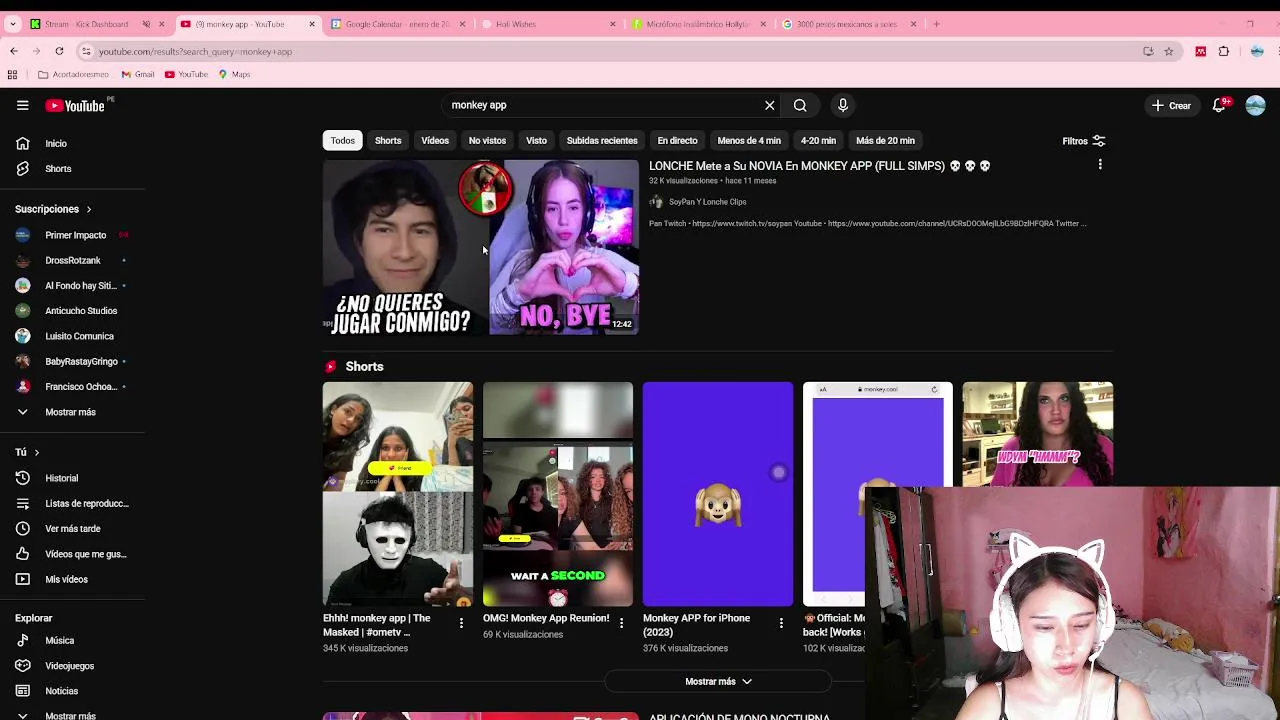Open Videojuegos under Explorar
This screenshot has width=1280, height=720.
click(69, 666)
